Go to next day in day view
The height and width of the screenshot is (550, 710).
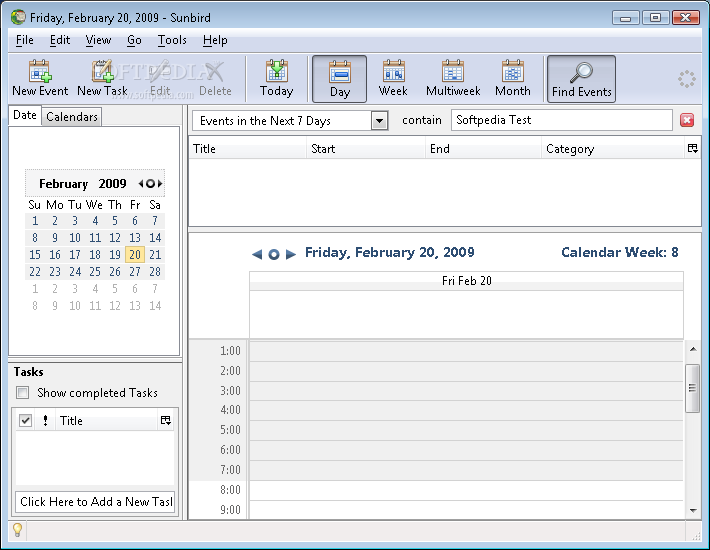291,254
